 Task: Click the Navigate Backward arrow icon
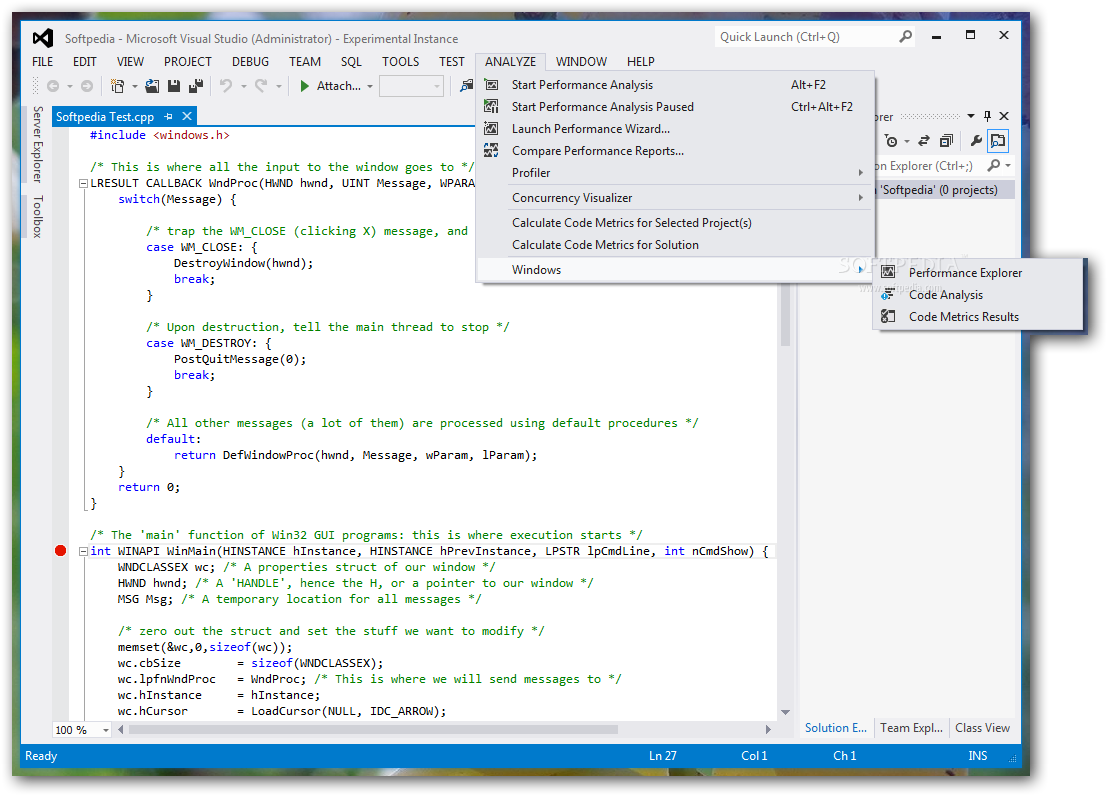(x=53, y=86)
